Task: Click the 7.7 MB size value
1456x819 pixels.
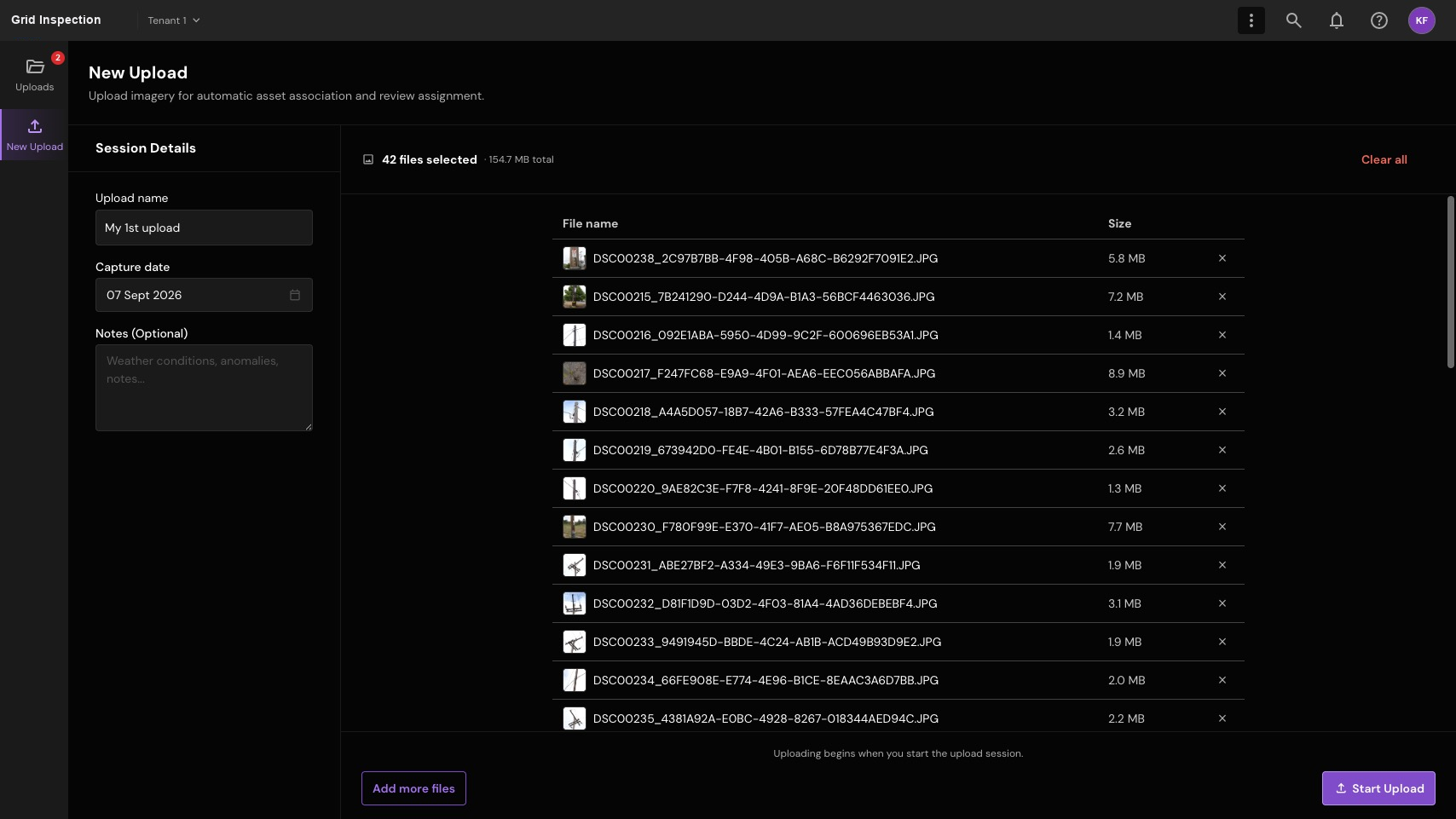Action: 1125,527
